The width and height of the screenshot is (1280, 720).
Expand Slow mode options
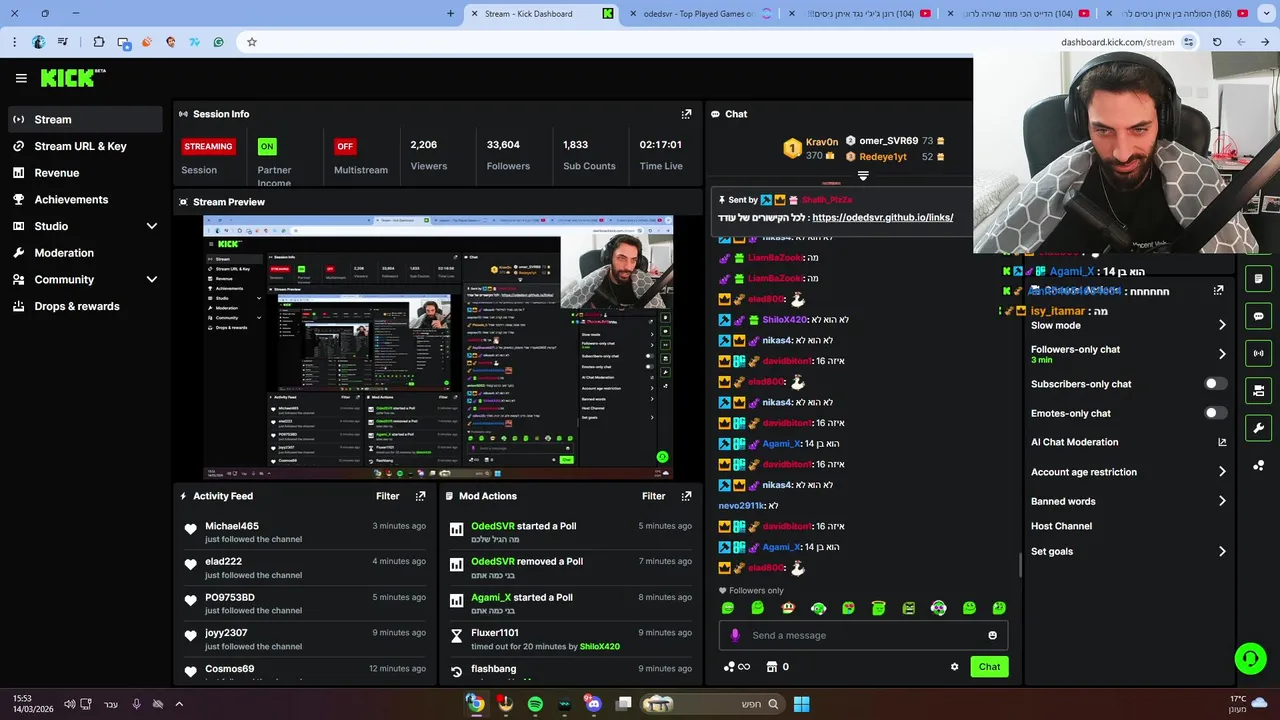click(x=1222, y=325)
